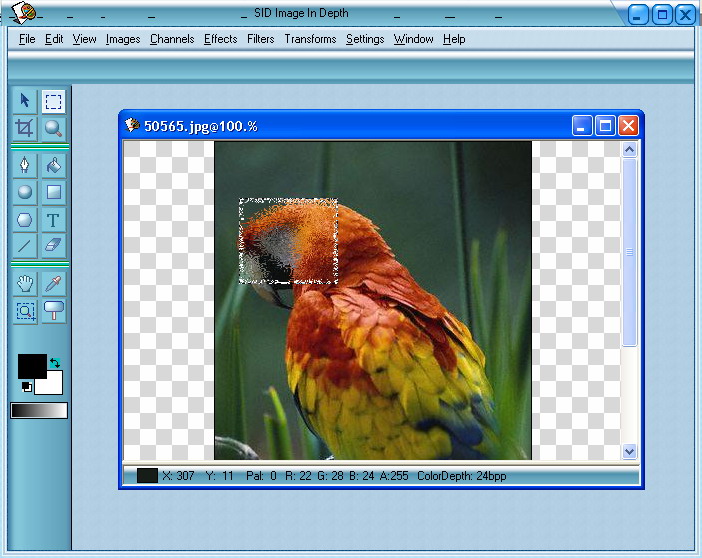Click the black foreground color swatch
The width and height of the screenshot is (702, 558).
[x=30, y=366]
